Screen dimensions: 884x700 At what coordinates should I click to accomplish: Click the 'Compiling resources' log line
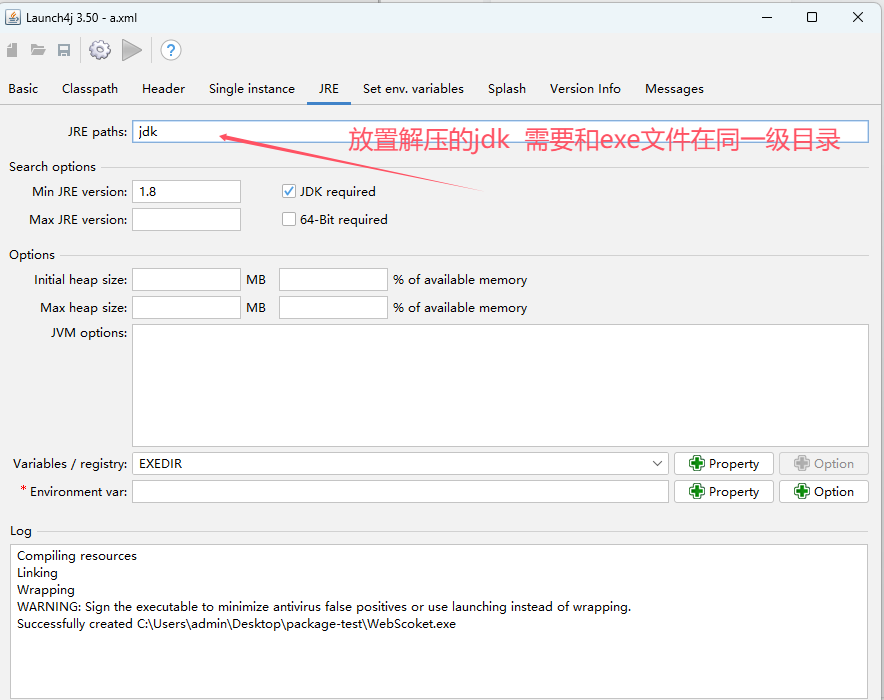pos(77,556)
